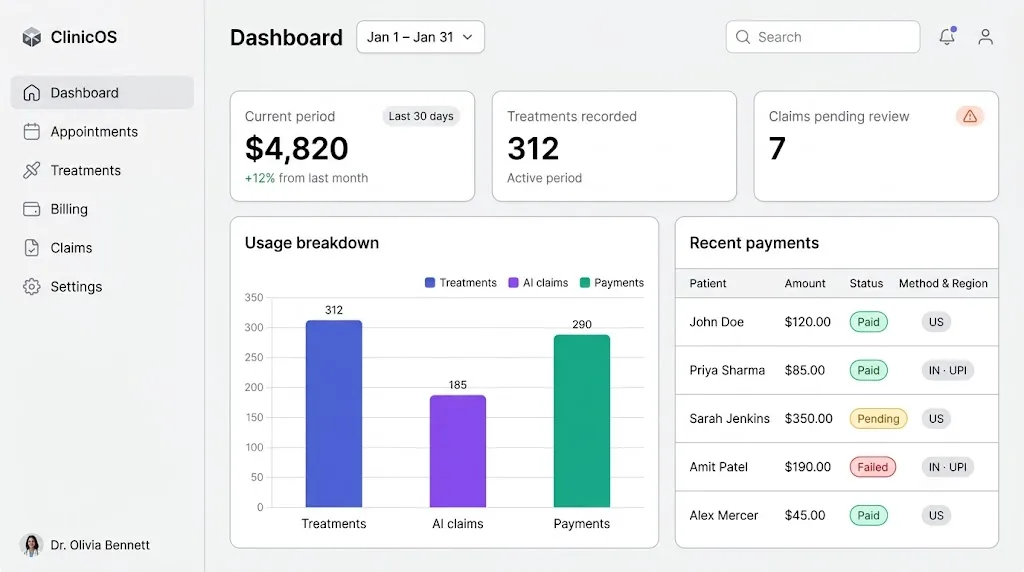Click the purple AI claims bar
The width and height of the screenshot is (1024, 572).
coord(458,451)
